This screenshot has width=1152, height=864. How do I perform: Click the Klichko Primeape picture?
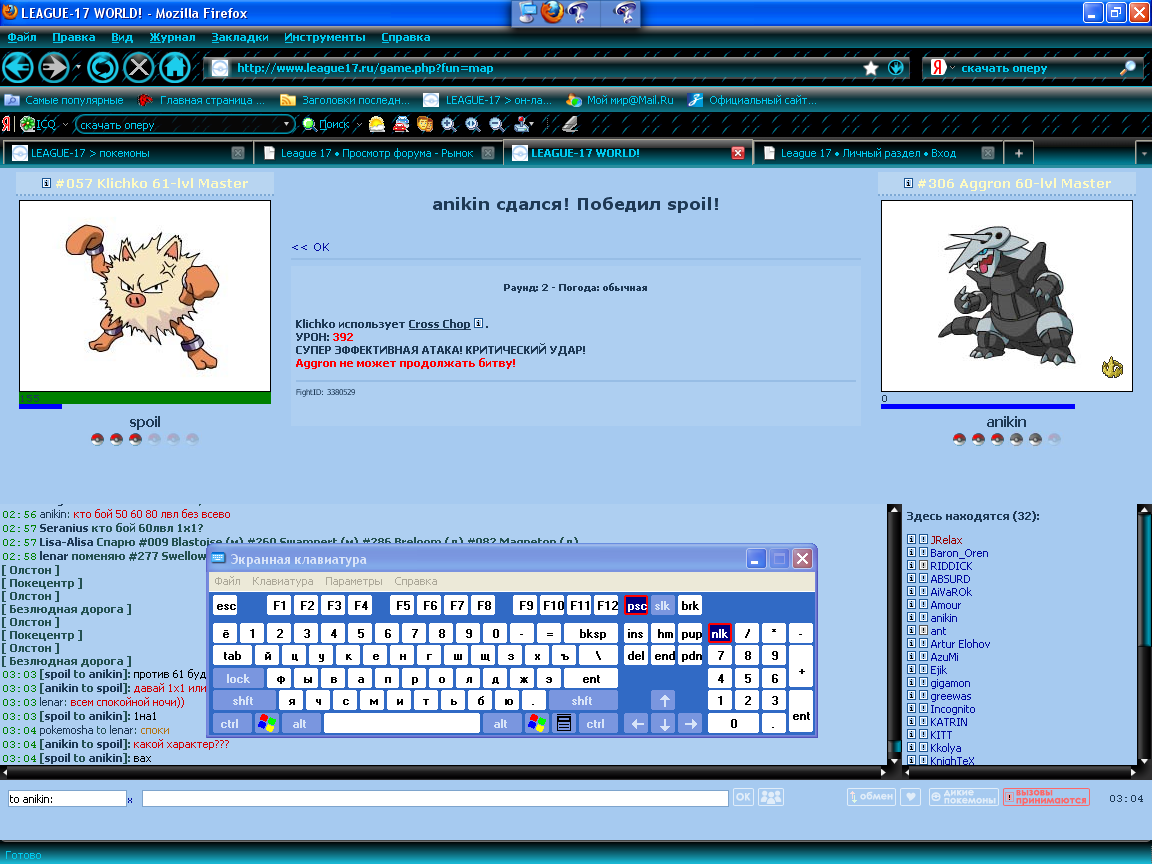tap(145, 296)
